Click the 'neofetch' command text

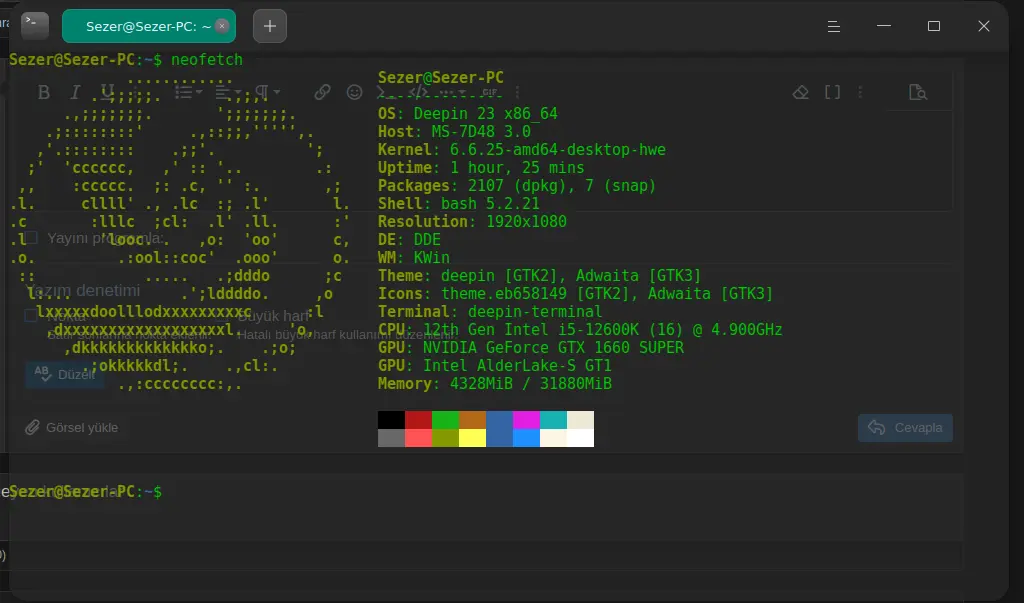click(206, 59)
